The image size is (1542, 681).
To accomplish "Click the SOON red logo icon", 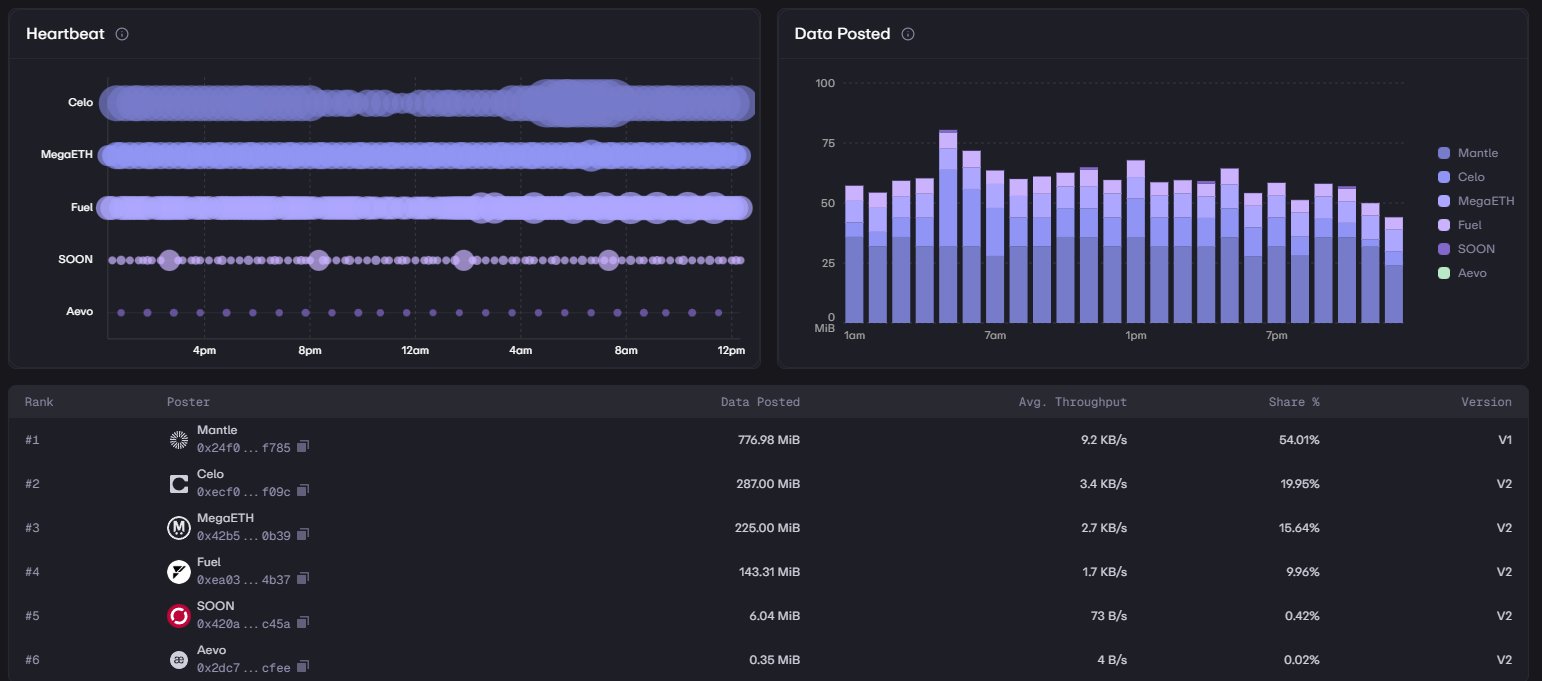I will coord(179,616).
